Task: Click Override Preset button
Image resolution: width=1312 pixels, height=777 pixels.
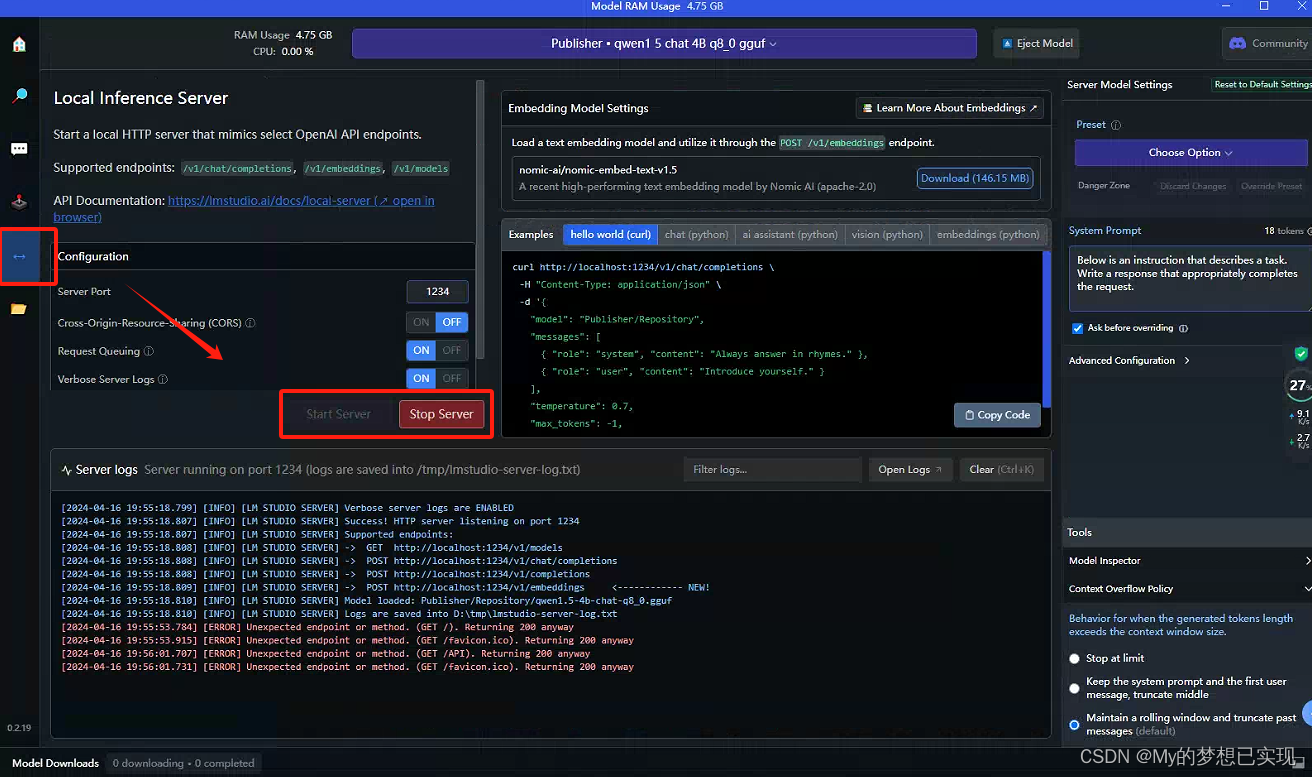Action: pyautogui.click(x=1271, y=186)
